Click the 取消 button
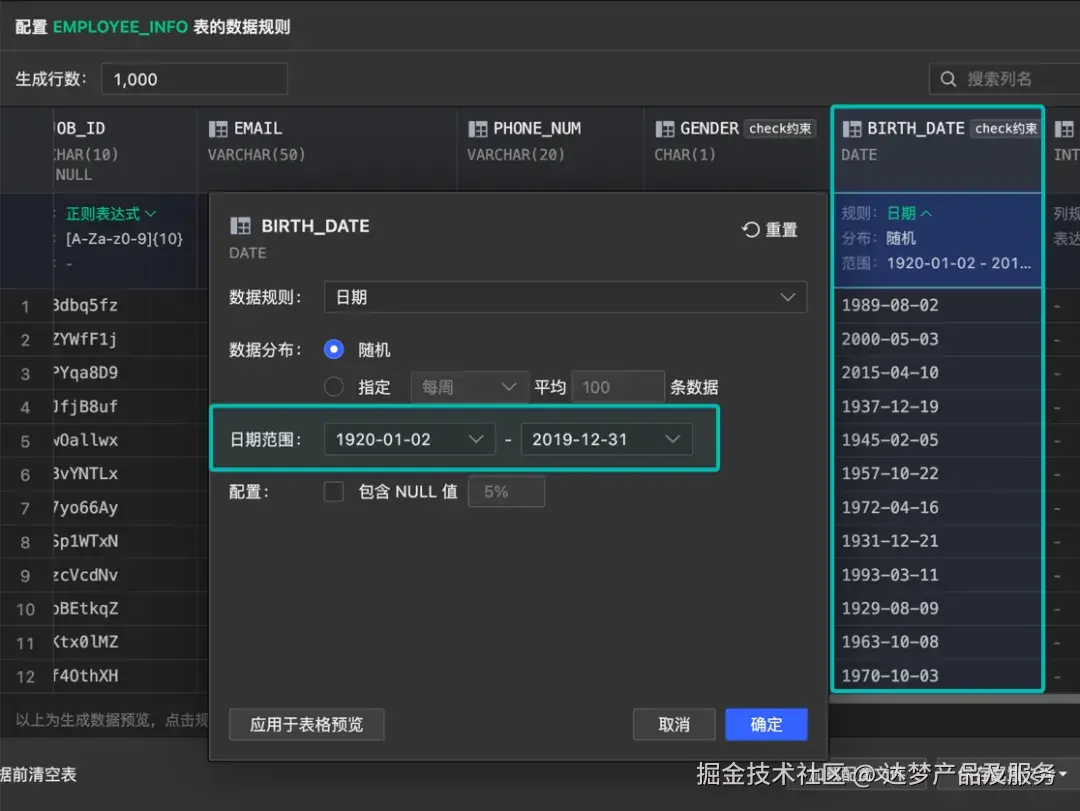 pyautogui.click(x=674, y=724)
